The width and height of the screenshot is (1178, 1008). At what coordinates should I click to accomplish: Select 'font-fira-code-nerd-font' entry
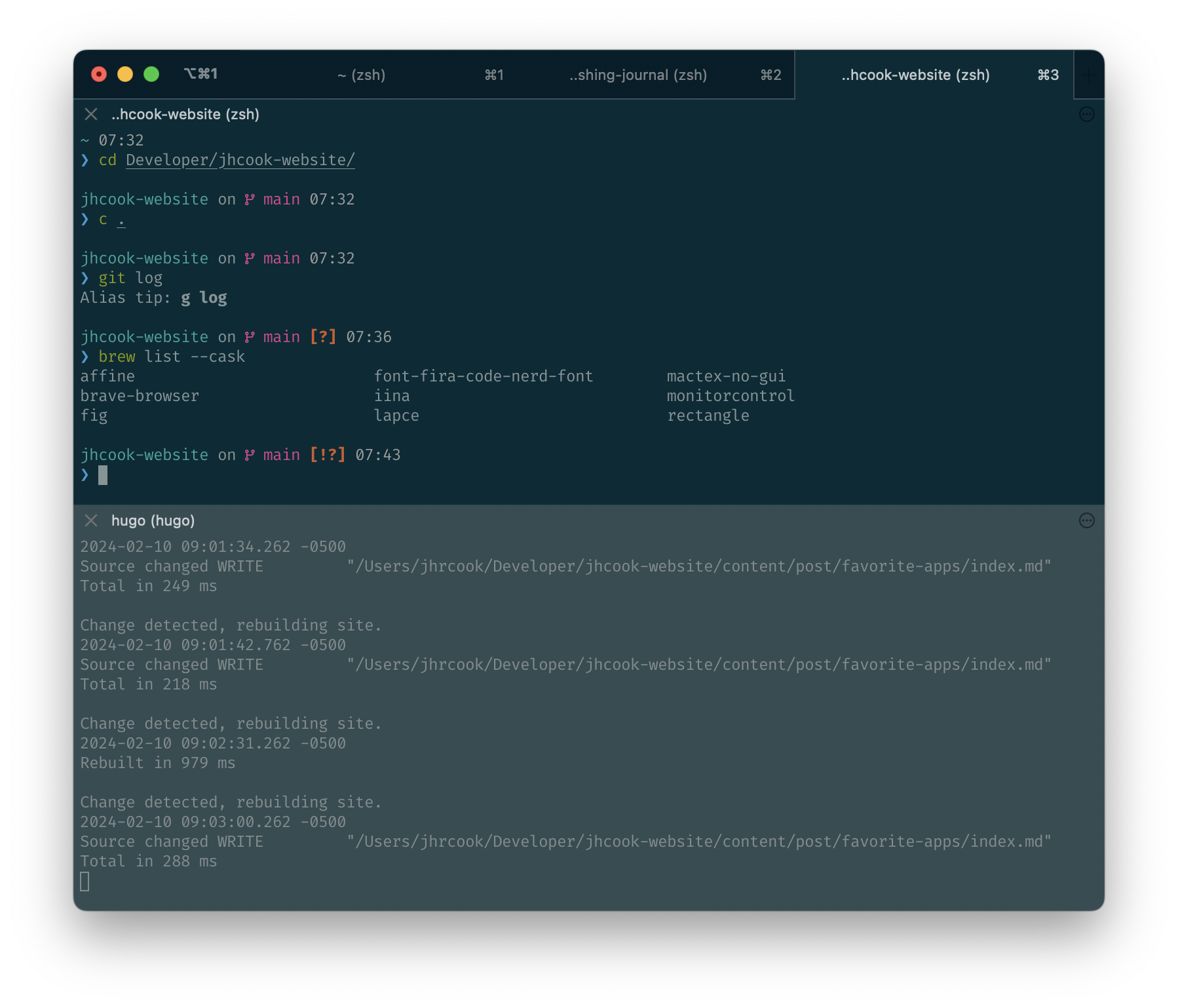pos(484,376)
